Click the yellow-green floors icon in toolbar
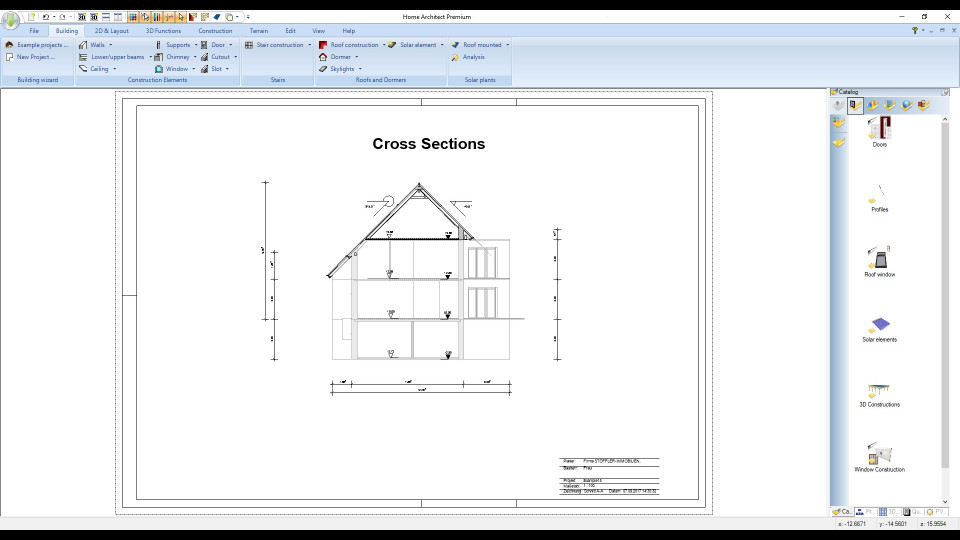 (205, 17)
